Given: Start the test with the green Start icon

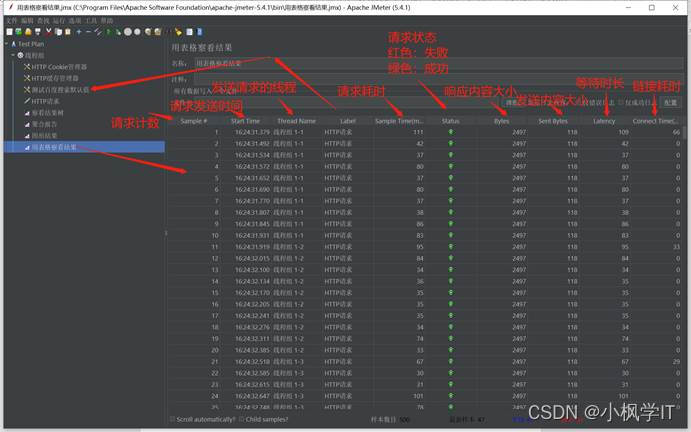Looking at the screenshot, I should (108, 32).
